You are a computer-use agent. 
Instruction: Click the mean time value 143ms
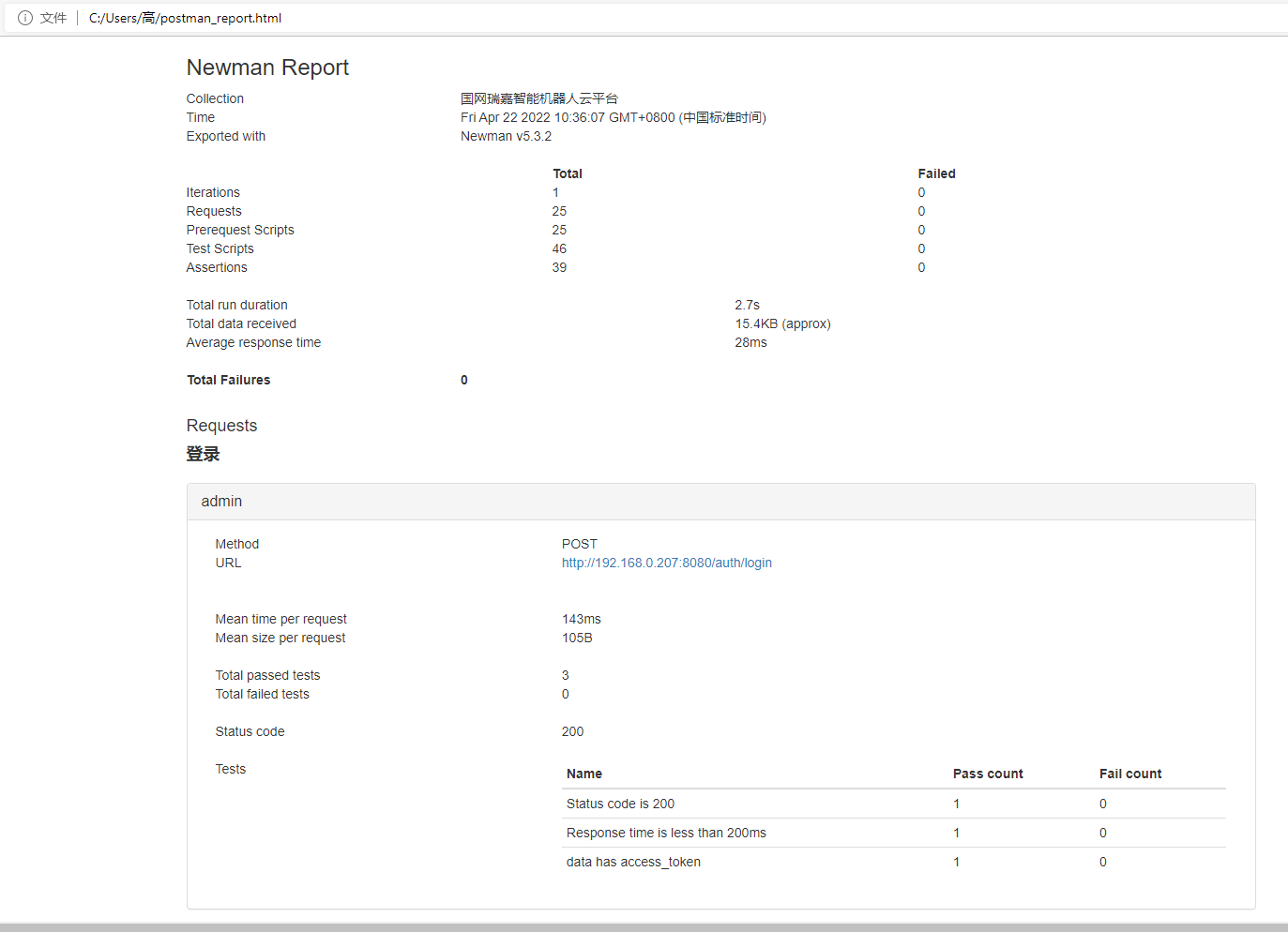coord(582,619)
